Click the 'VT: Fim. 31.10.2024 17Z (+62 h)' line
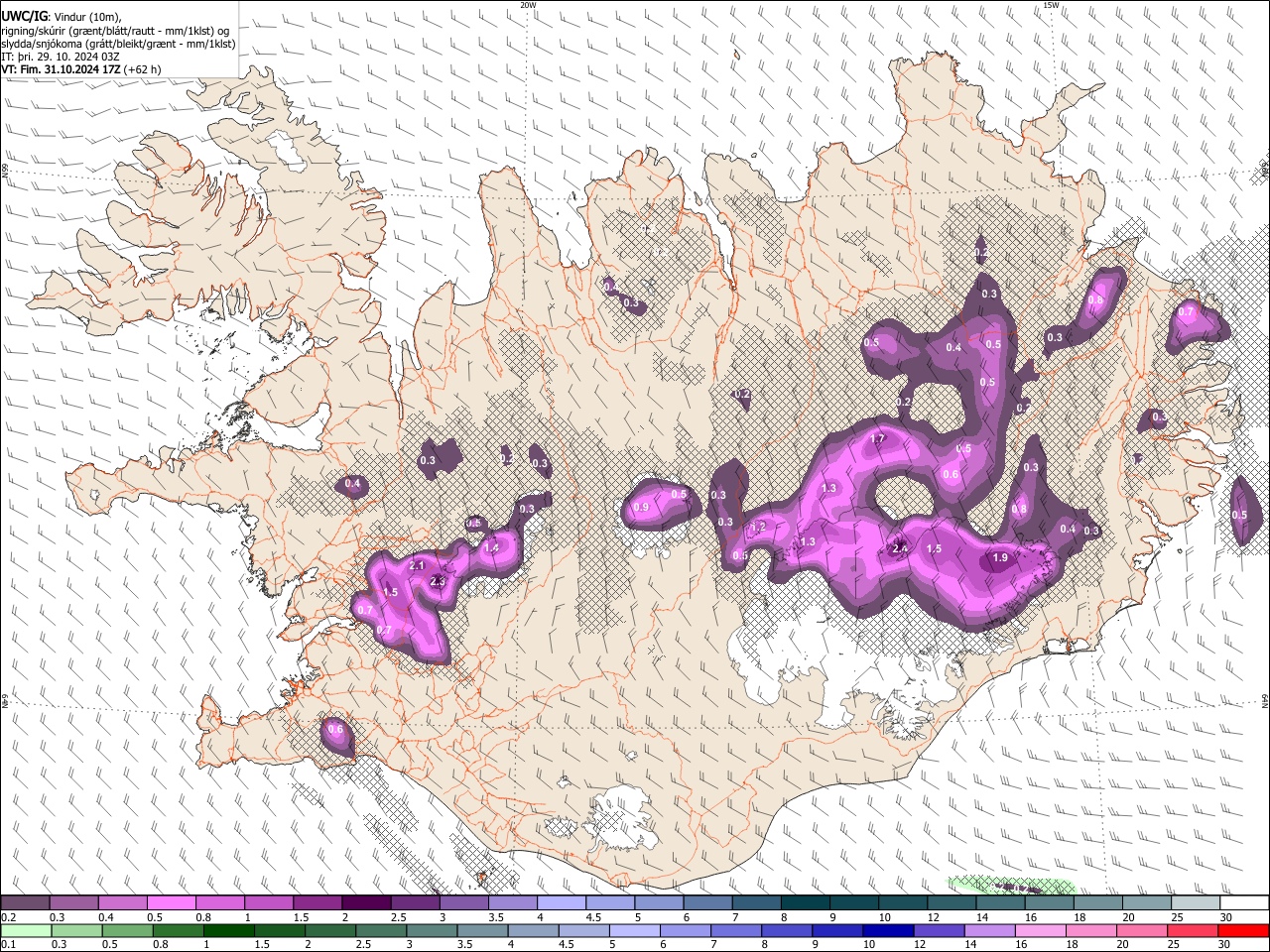This screenshot has width=1270, height=952. [81, 69]
